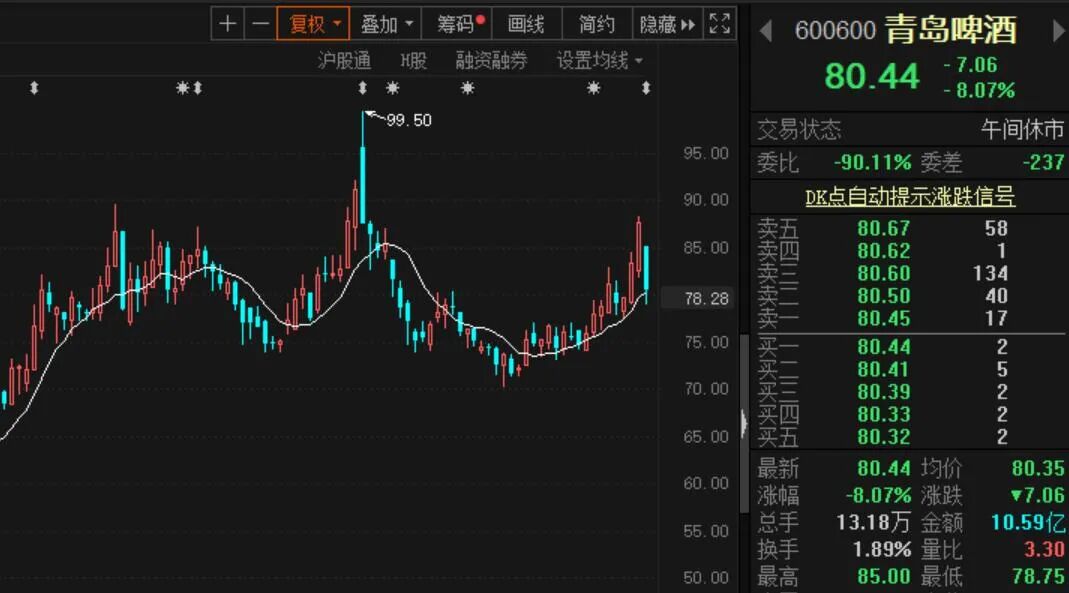Click 量比 value 3.30

click(x=1044, y=549)
